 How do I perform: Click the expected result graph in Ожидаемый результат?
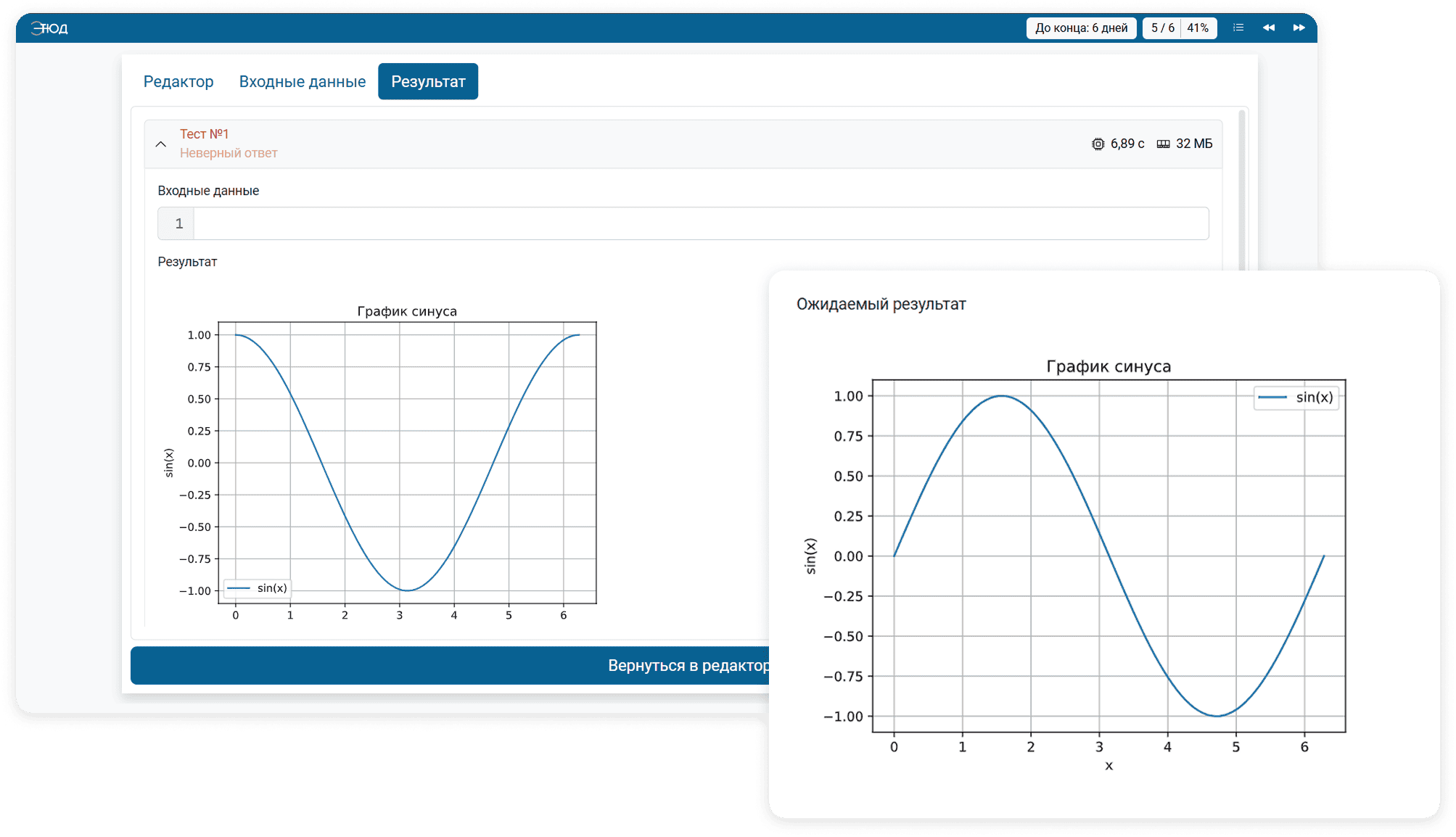pyautogui.click(x=1108, y=556)
